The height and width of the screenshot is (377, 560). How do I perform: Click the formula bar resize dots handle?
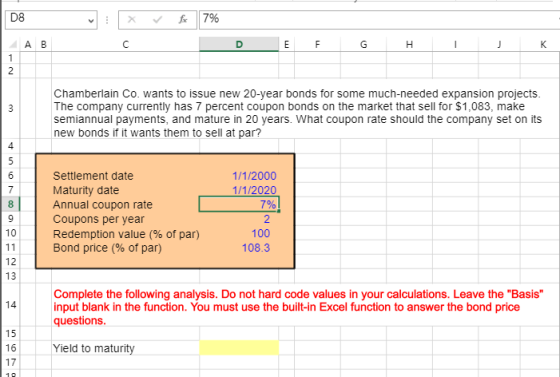click(x=107, y=20)
